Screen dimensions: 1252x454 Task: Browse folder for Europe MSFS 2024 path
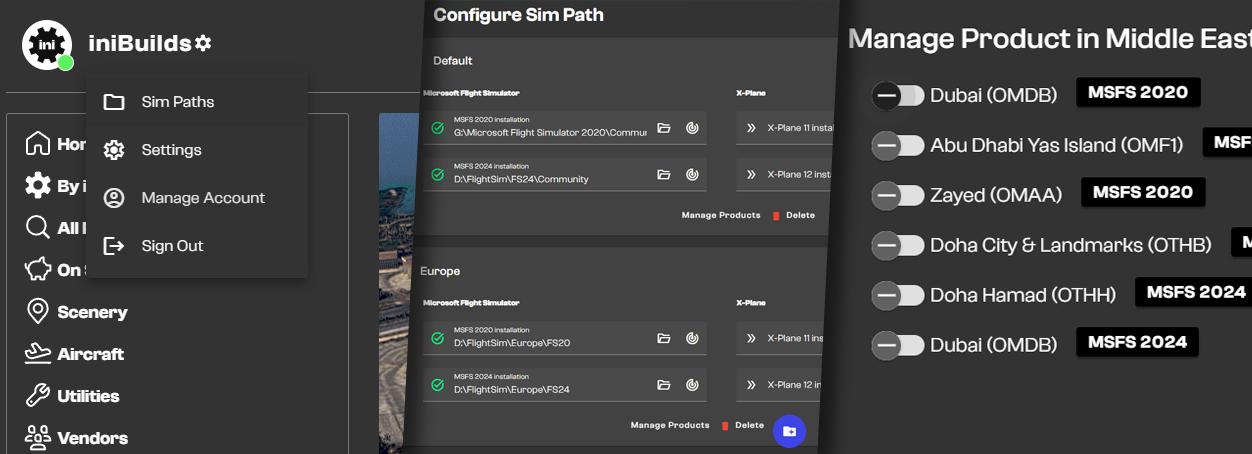coord(664,385)
